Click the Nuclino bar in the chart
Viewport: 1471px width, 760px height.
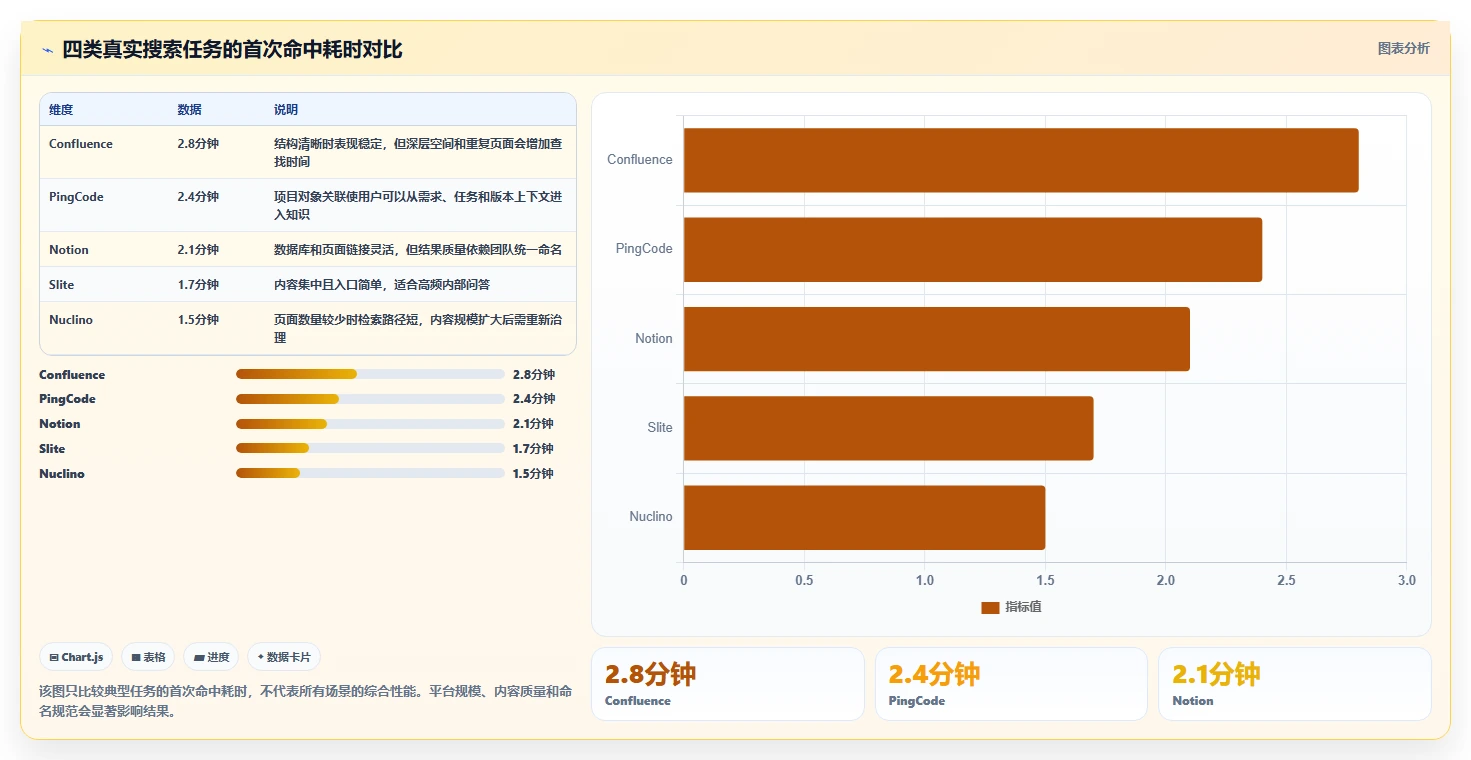[864, 517]
